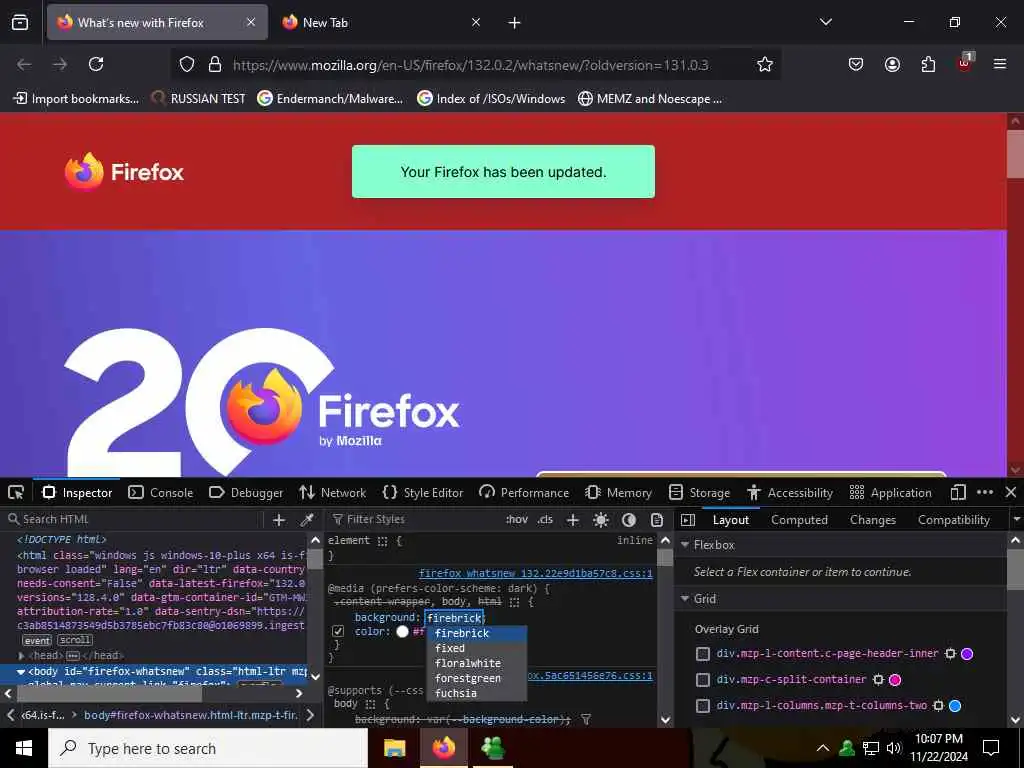Open uBlock Origin extension icon
The image size is (1024, 768).
click(965, 63)
